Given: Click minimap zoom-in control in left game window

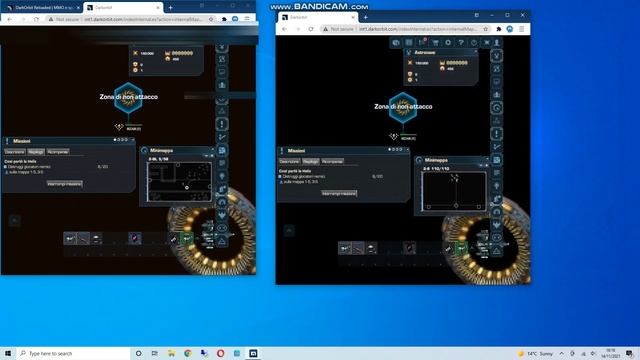Looking at the screenshot, I should click(x=212, y=156).
